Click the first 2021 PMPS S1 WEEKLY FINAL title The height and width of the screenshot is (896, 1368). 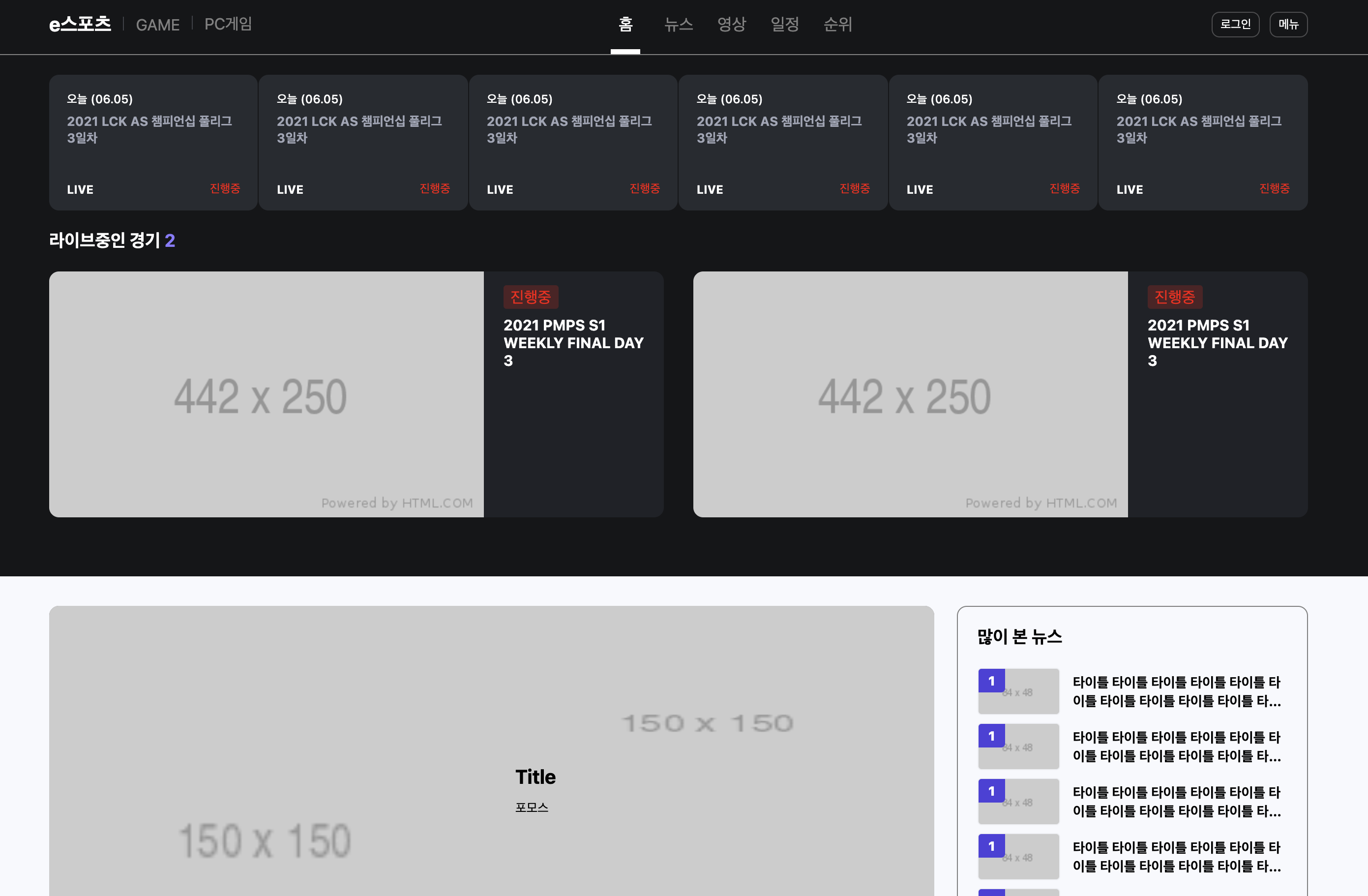(x=573, y=343)
